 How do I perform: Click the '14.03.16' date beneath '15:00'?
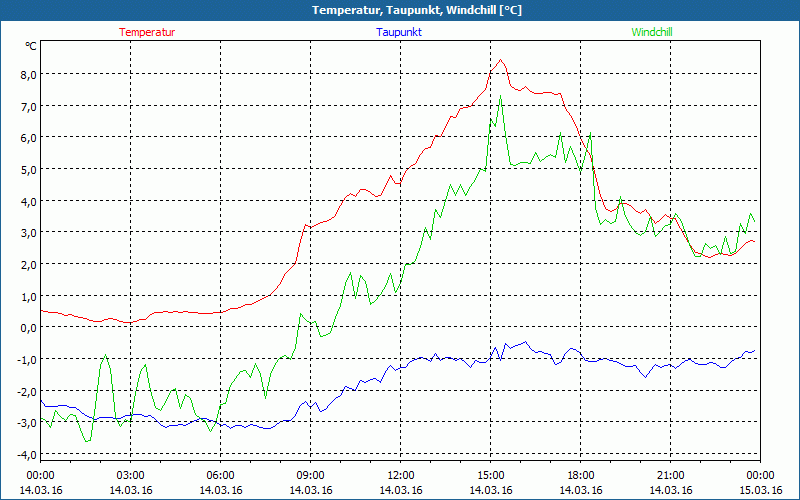coord(491,490)
